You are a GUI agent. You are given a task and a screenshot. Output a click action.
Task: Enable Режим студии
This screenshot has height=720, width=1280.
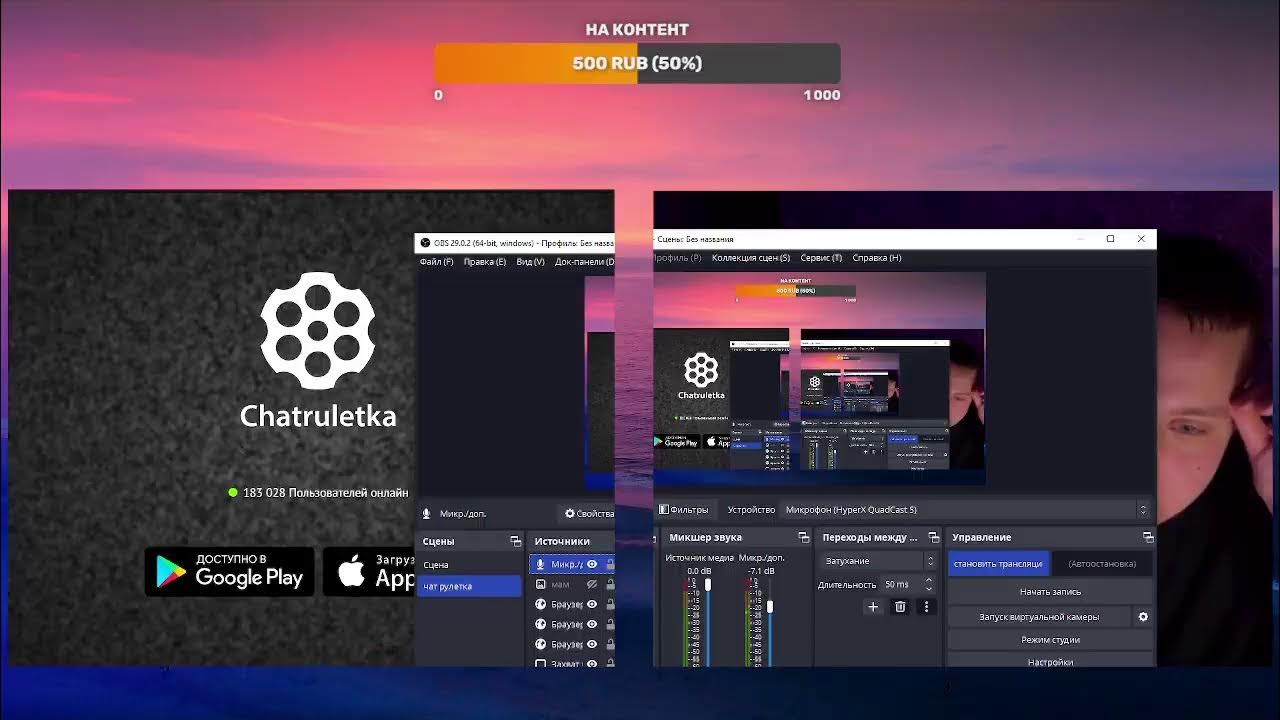(x=1050, y=640)
